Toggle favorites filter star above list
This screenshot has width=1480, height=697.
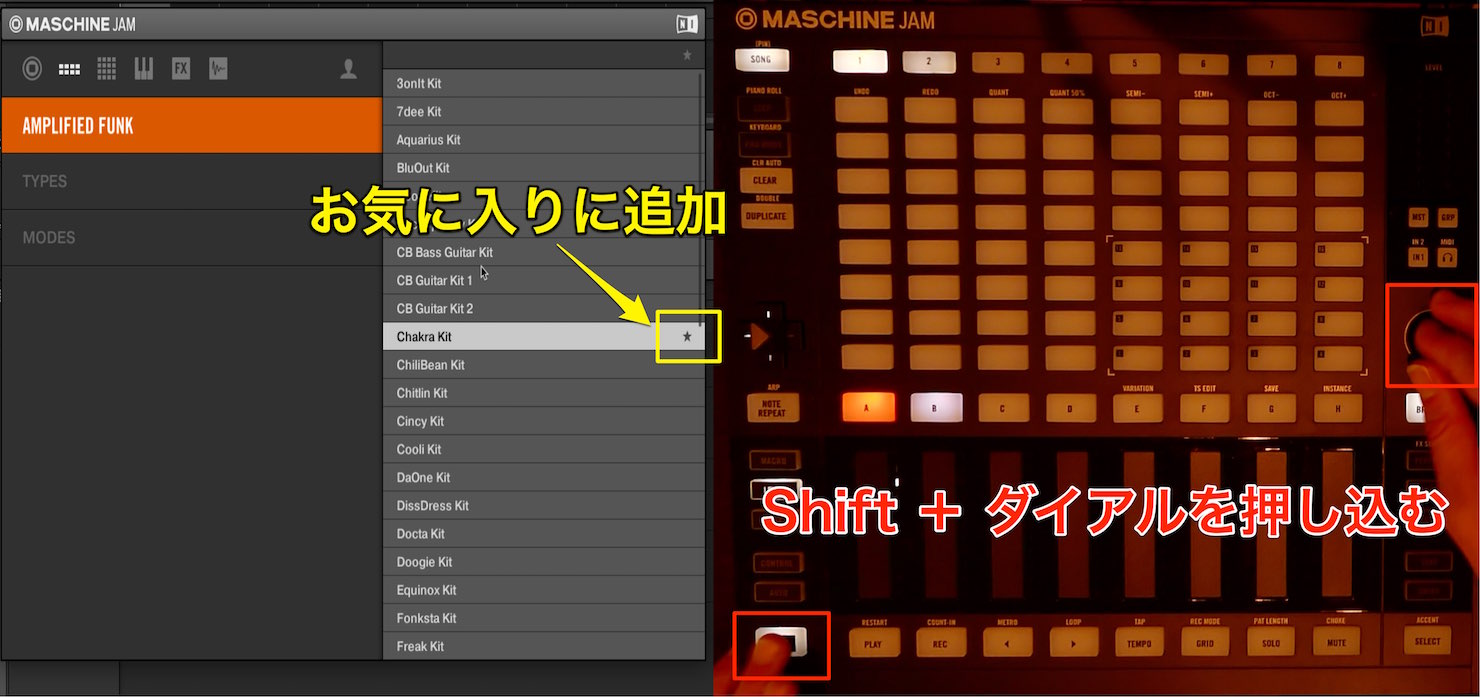tap(687, 55)
